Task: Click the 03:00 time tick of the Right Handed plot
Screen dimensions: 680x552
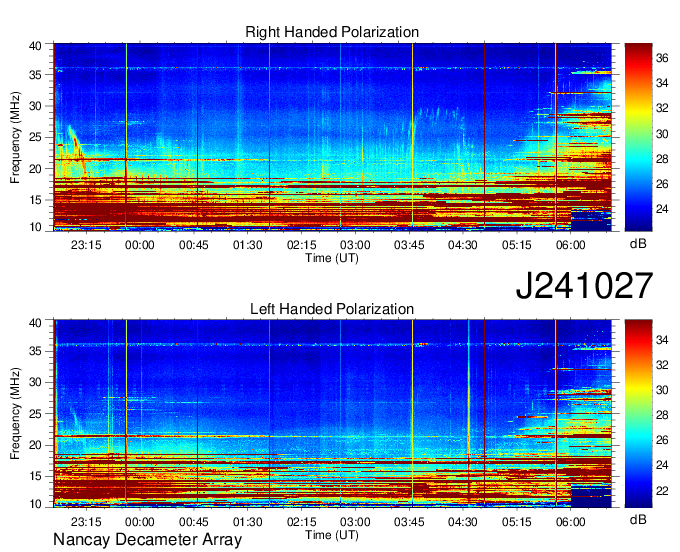Action: [x=355, y=245]
